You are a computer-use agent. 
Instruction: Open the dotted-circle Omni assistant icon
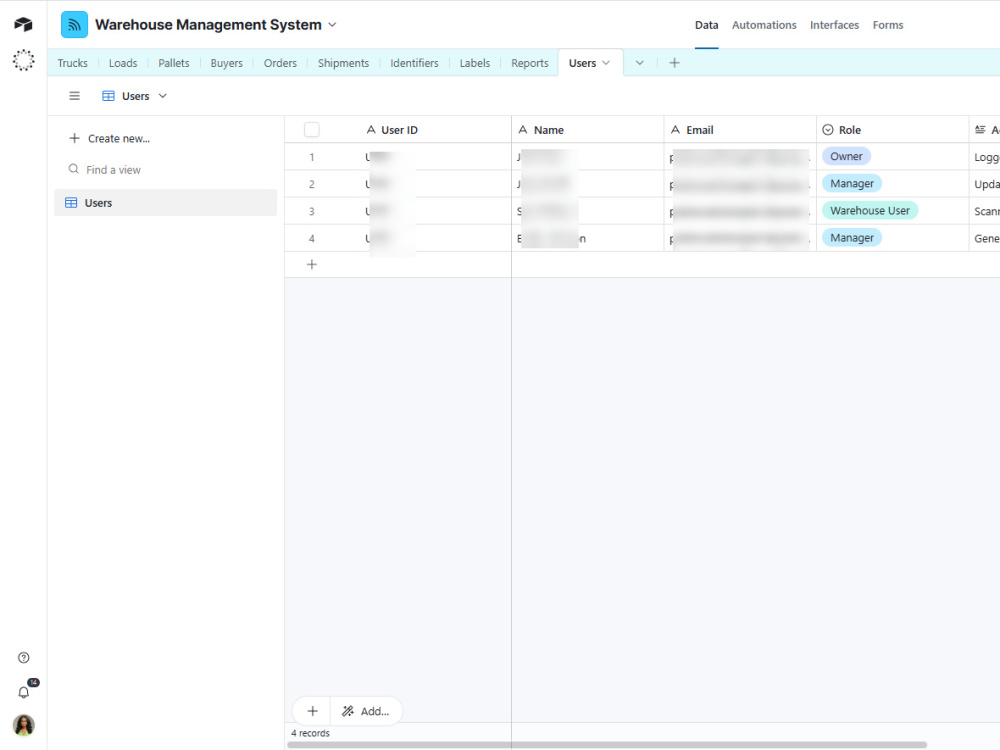(24, 60)
